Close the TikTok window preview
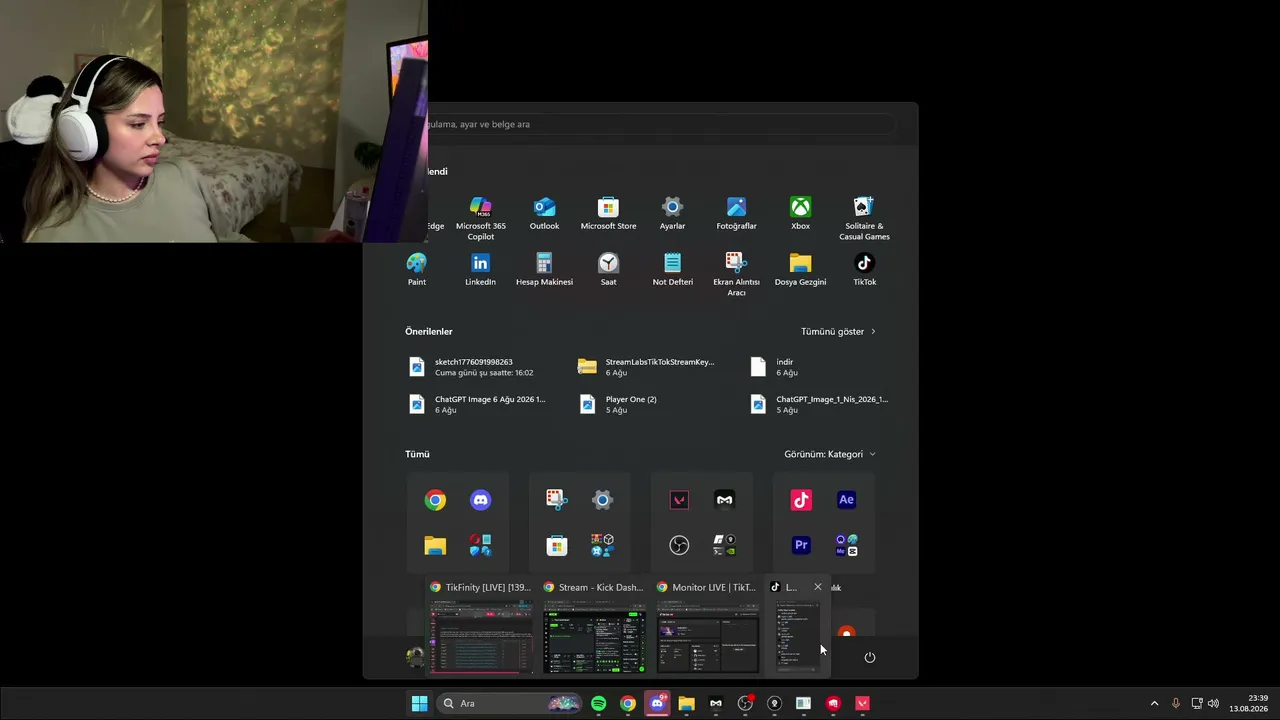This screenshot has width=1280, height=720. [817, 587]
